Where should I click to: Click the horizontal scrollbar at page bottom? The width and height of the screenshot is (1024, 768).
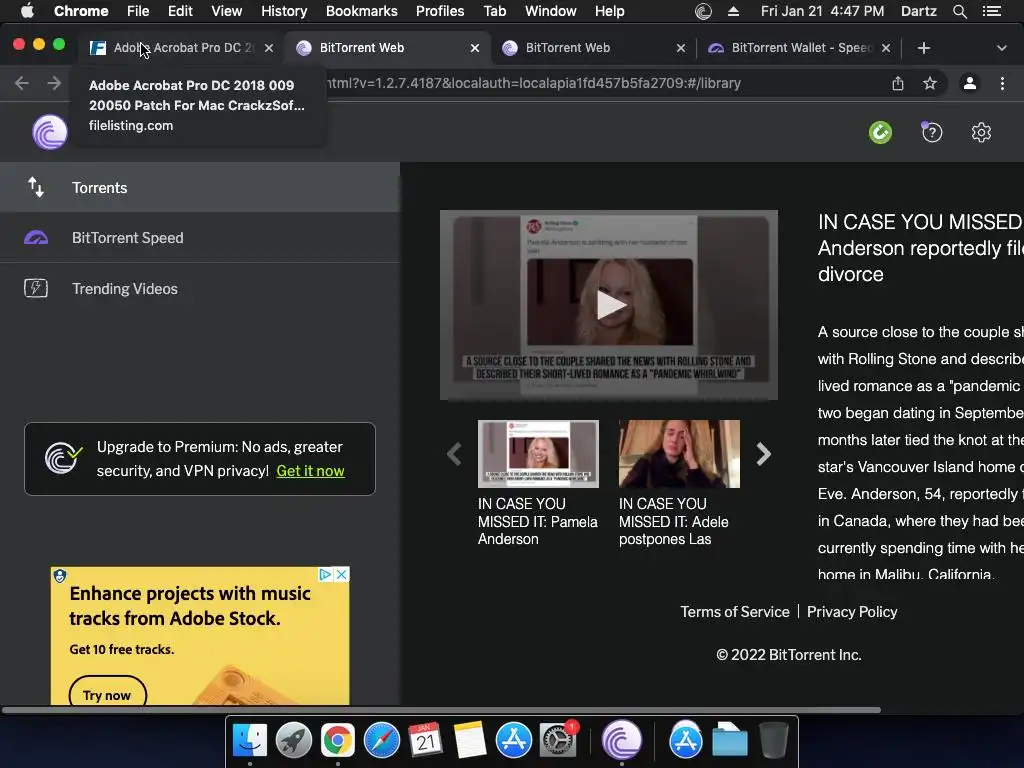441,710
